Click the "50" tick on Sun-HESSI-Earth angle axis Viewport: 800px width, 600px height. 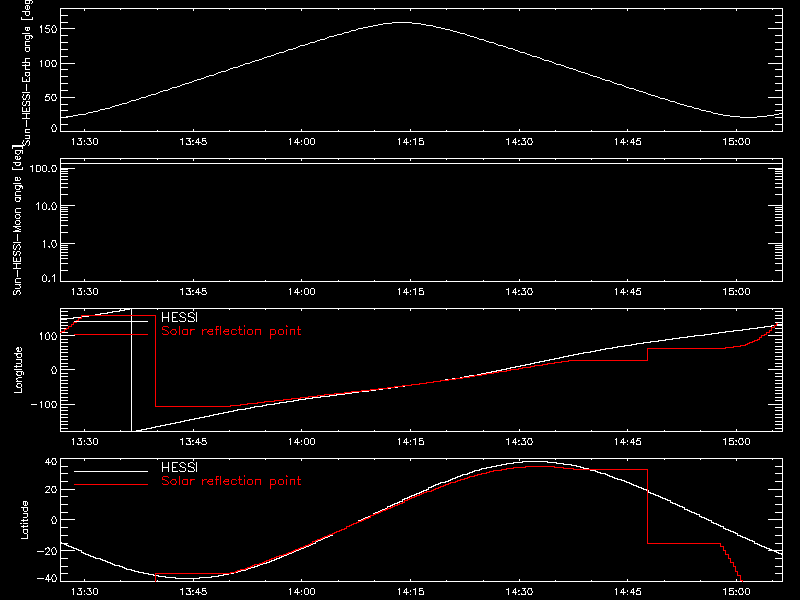tap(51, 97)
